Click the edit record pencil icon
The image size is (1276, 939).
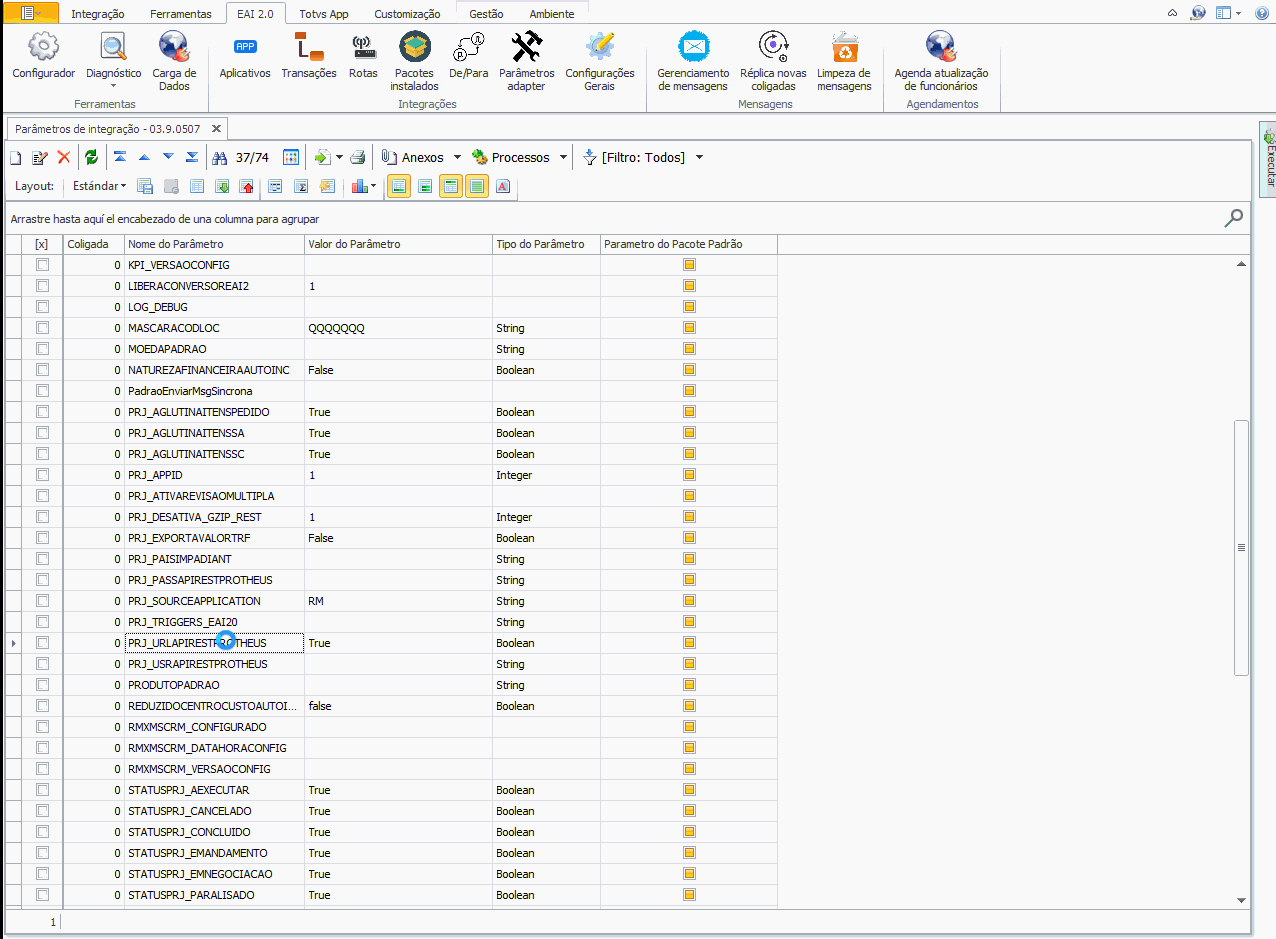coord(40,157)
